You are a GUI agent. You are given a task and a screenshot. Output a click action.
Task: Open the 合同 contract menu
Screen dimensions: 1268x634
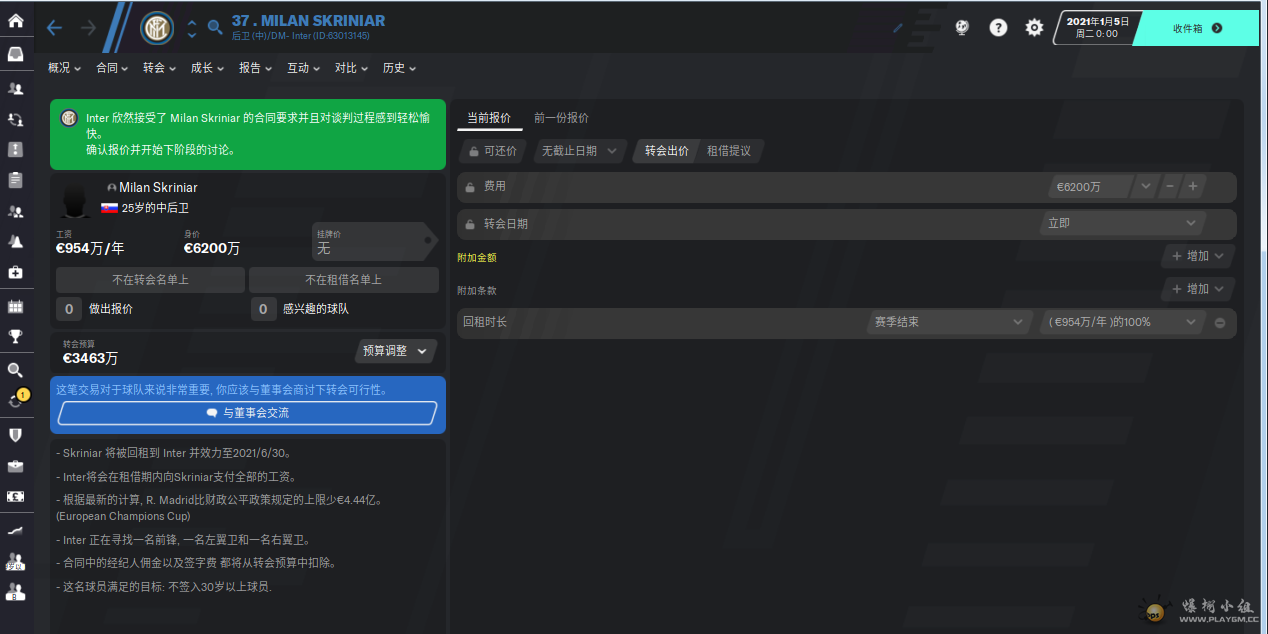click(113, 68)
